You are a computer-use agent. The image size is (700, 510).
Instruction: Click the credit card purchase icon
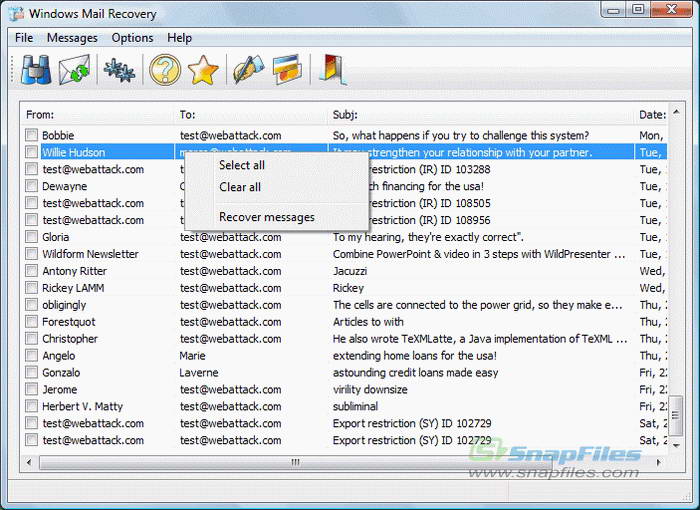click(x=287, y=69)
